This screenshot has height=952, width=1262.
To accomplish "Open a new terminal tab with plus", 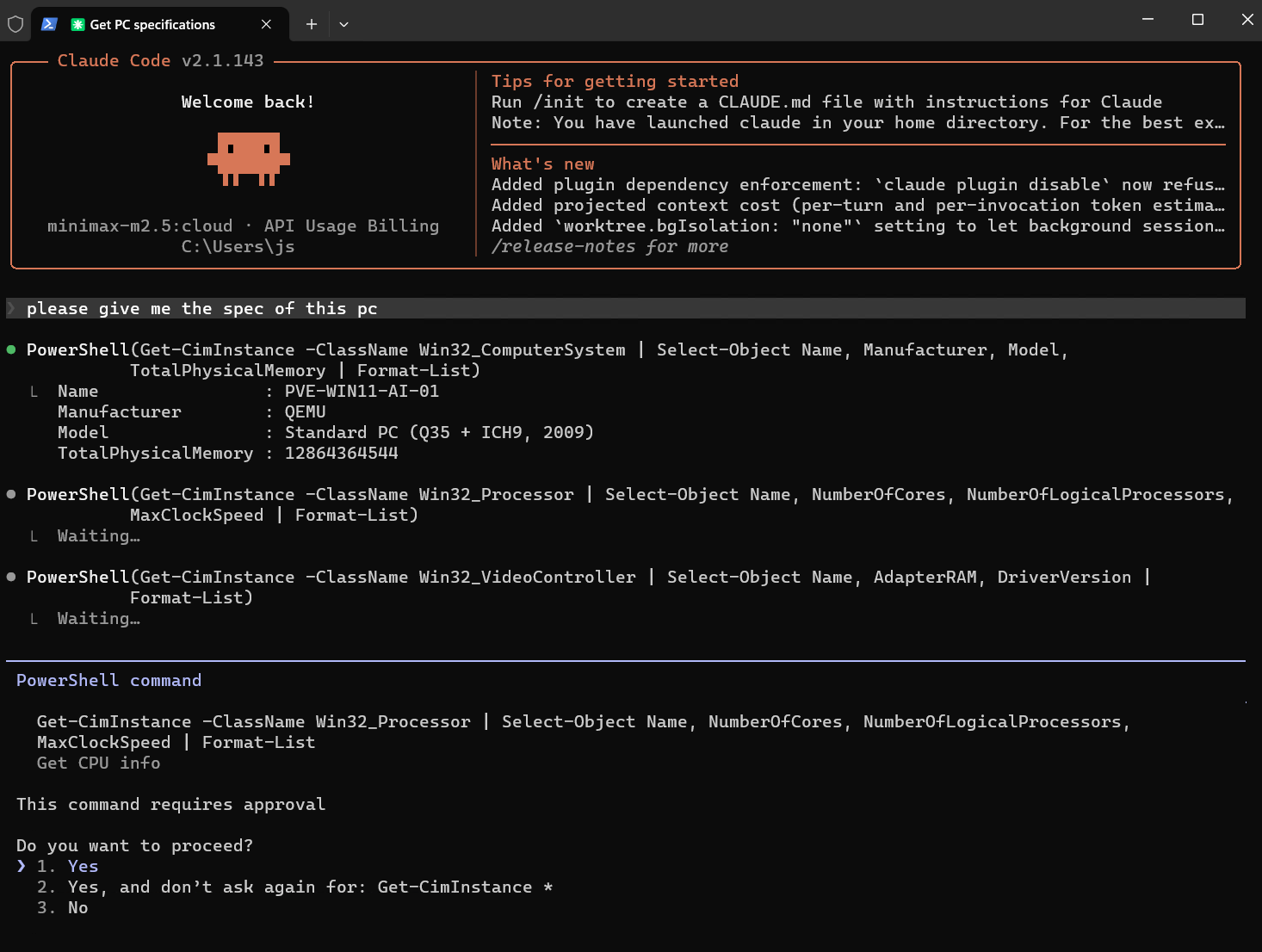I will [x=312, y=24].
